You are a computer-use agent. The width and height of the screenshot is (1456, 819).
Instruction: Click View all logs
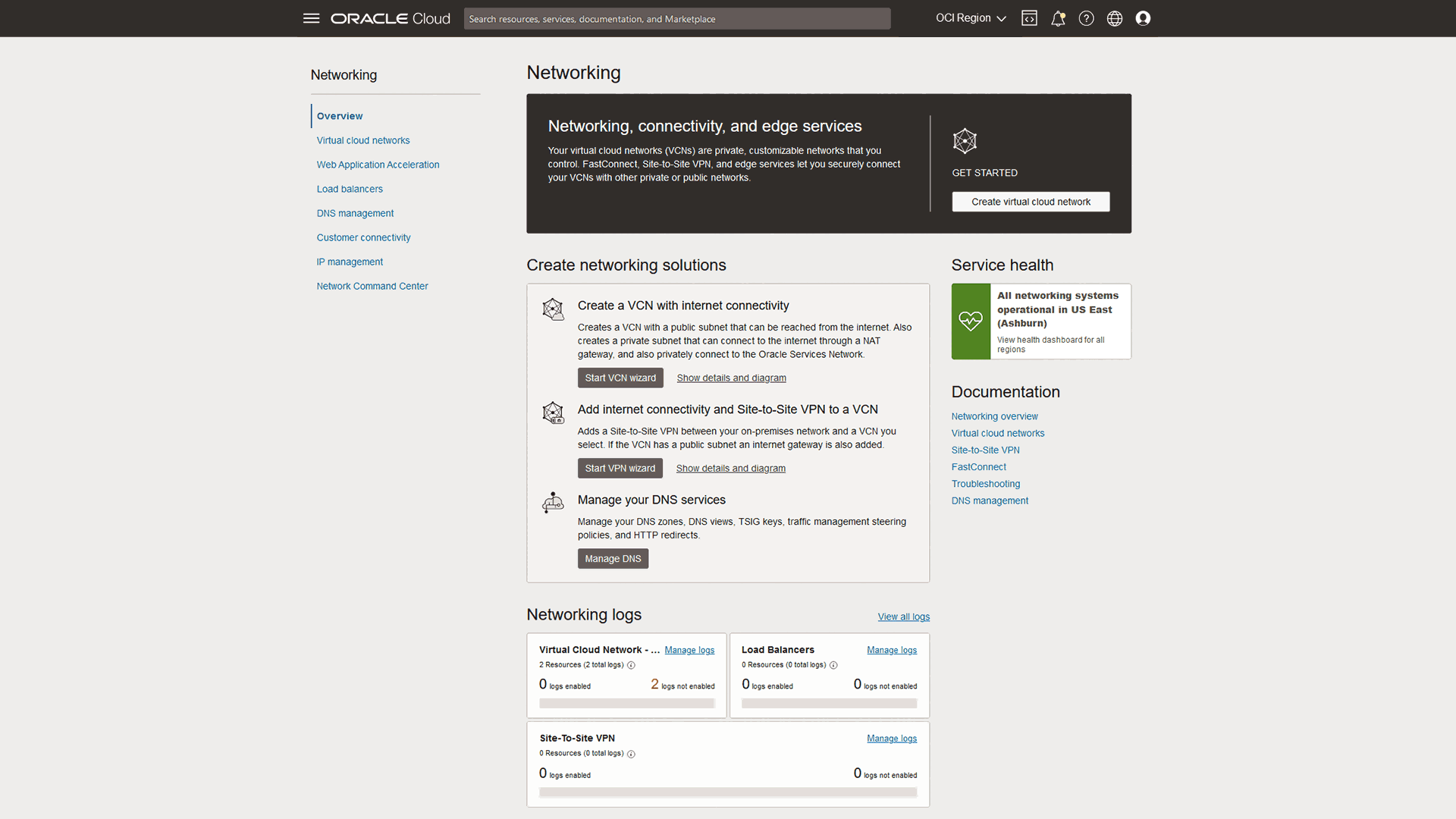[903, 617]
